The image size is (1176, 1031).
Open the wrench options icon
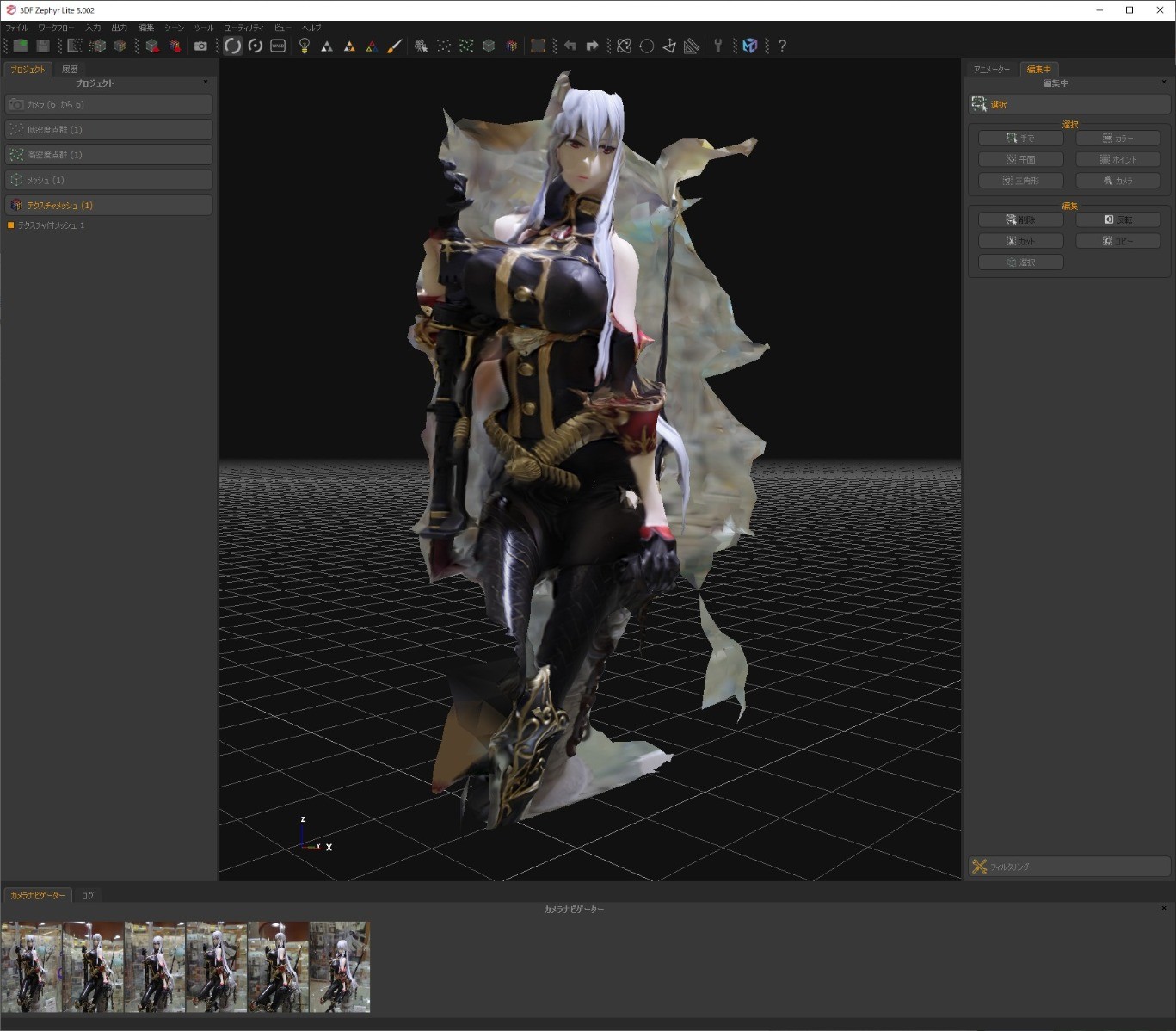(x=718, y=46)
